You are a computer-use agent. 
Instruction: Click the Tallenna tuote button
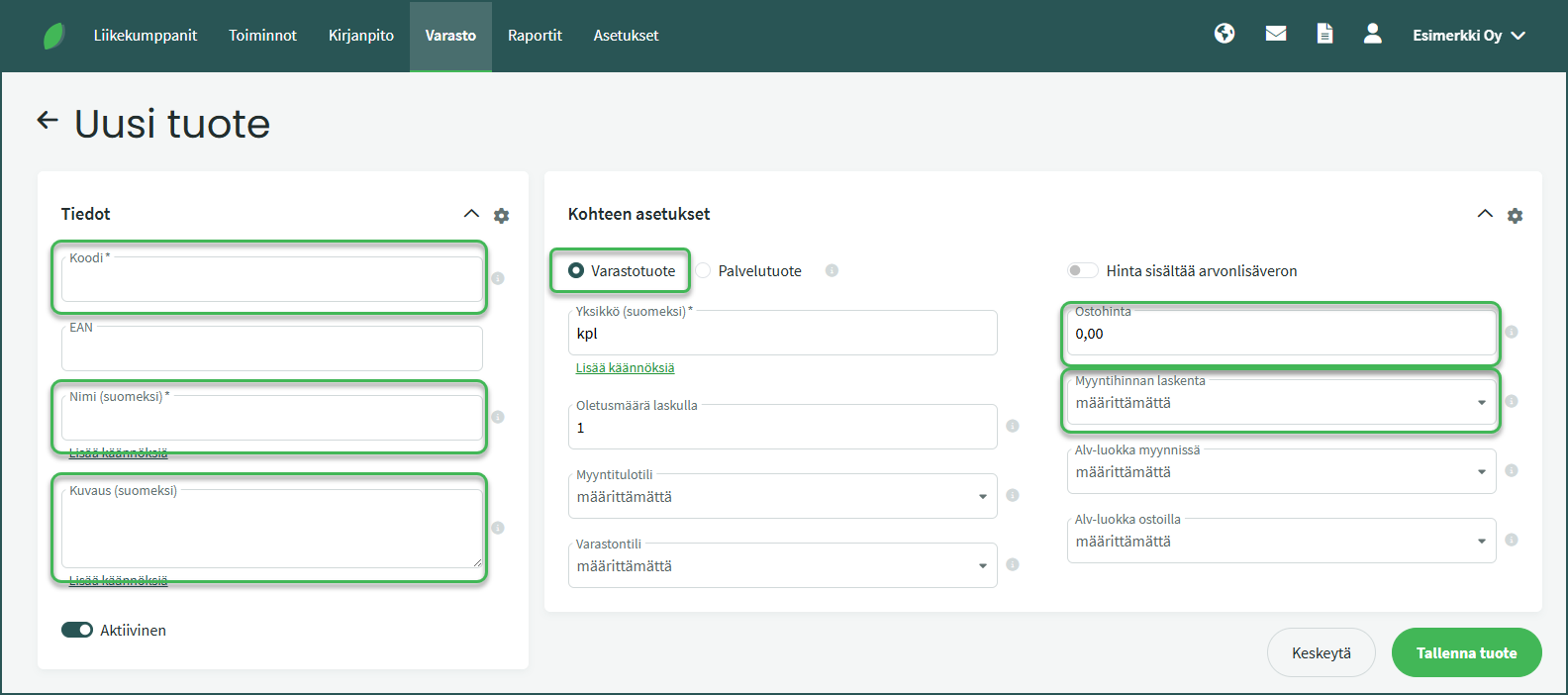pos(1466,652)
